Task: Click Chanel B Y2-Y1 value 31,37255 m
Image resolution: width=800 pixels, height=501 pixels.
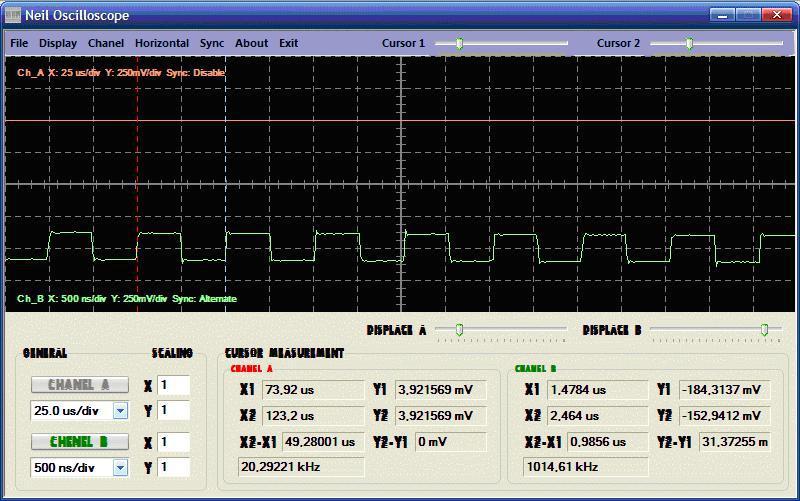Action: [735, 442]
